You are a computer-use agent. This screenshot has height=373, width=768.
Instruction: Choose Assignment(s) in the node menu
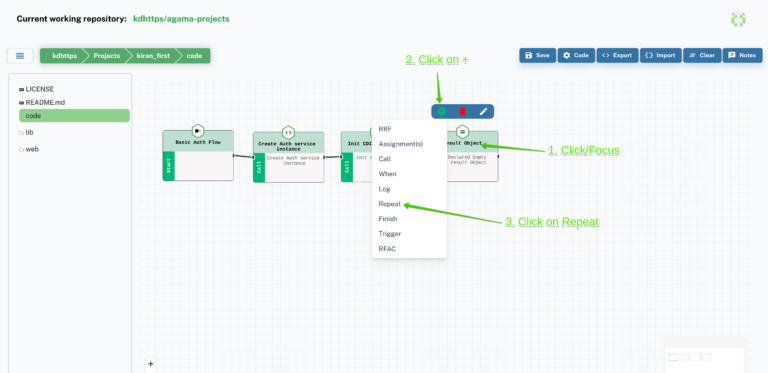[x=401, y=144]
